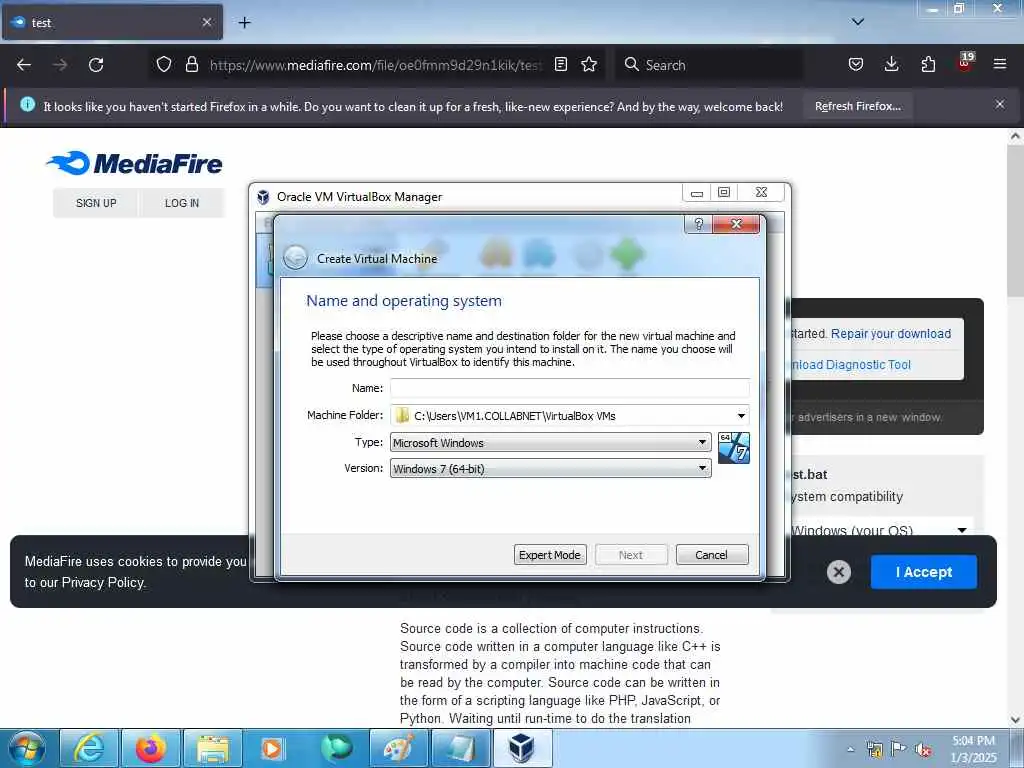The width and height of the screenshot is (1024, 768).
Task: Click the greyed-out Next button
Action: pos(631,554)
